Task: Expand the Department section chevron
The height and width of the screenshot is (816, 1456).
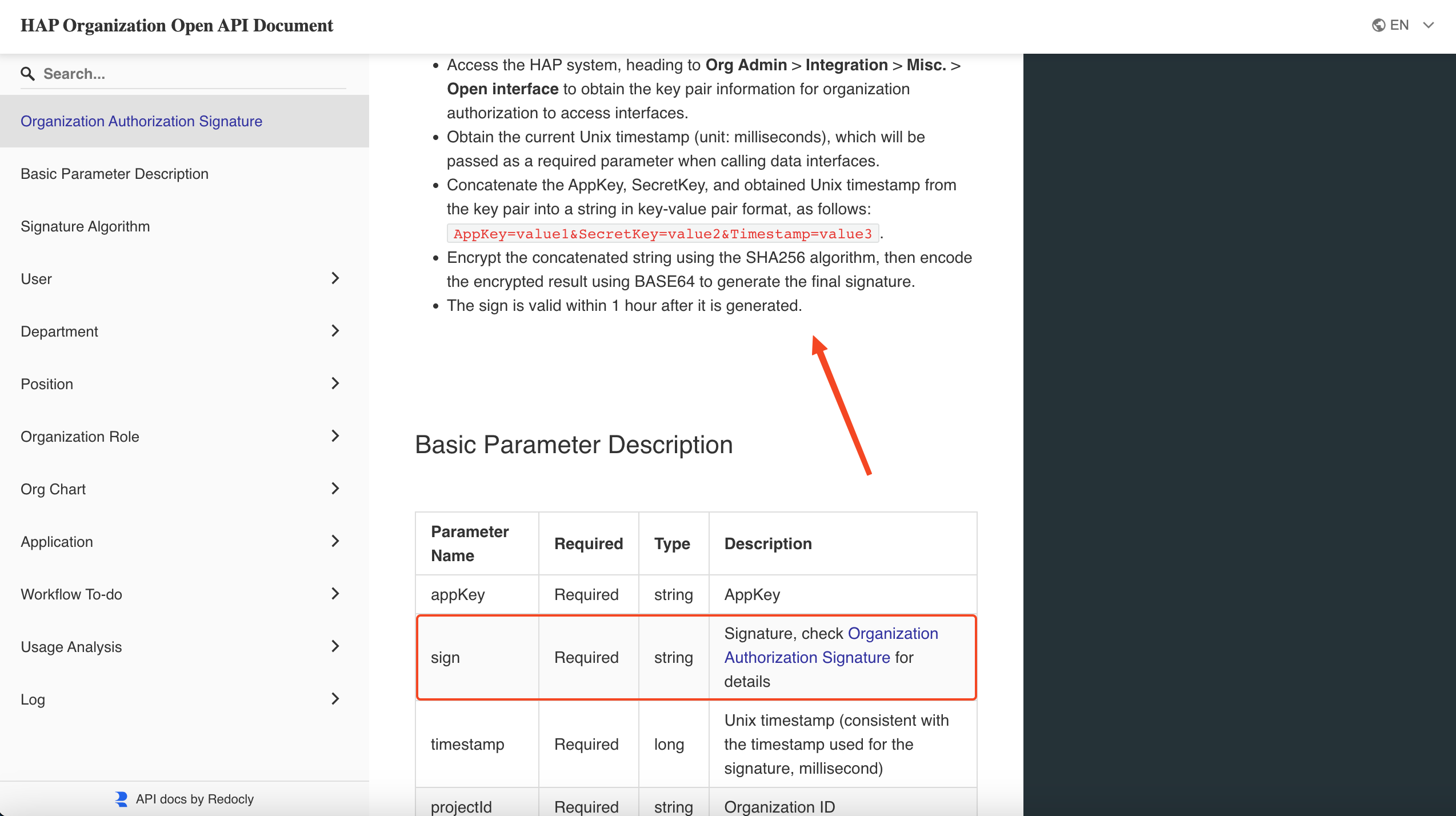Action: coord(335,331)
